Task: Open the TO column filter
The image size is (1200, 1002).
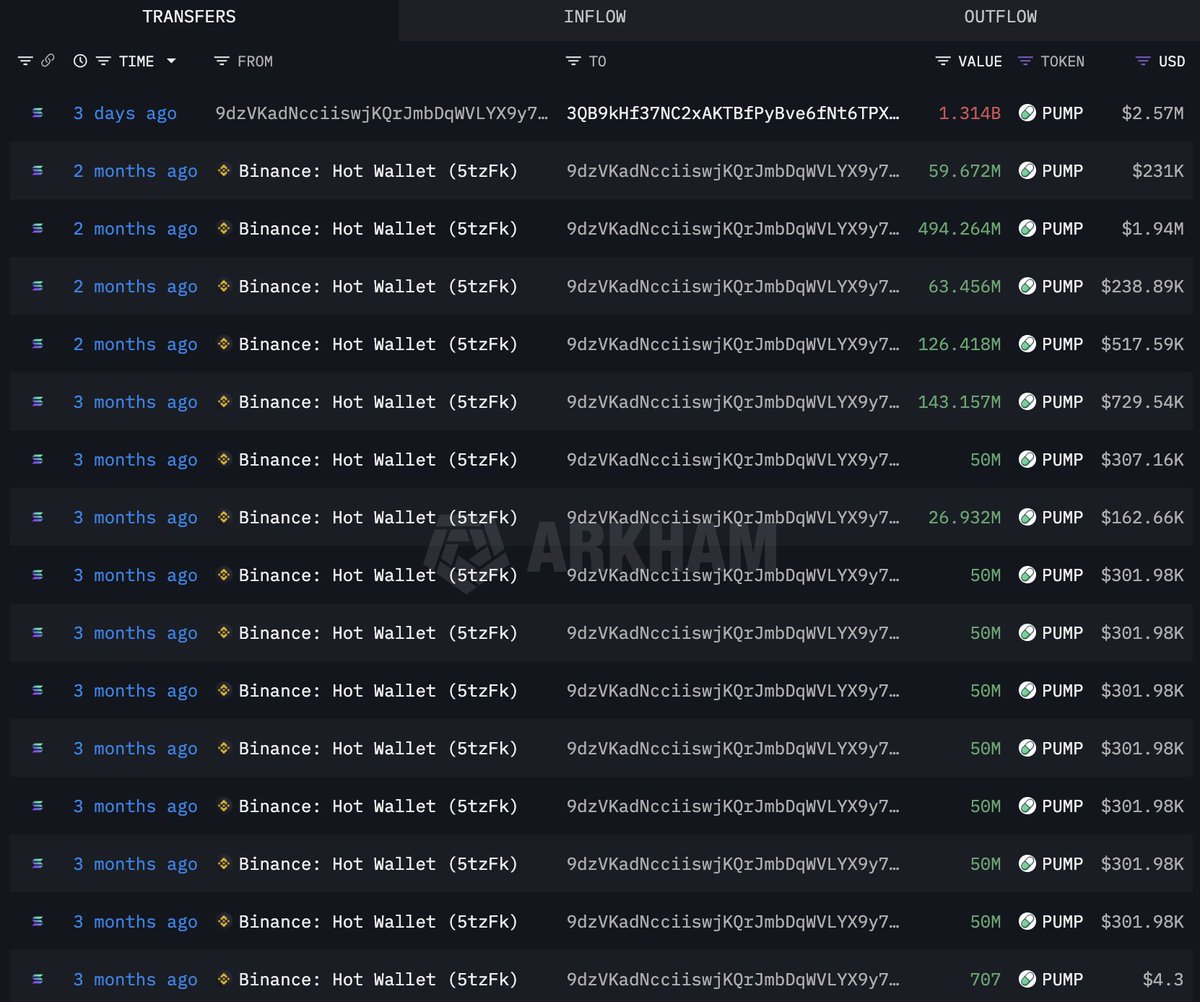Action: (573, 61)
